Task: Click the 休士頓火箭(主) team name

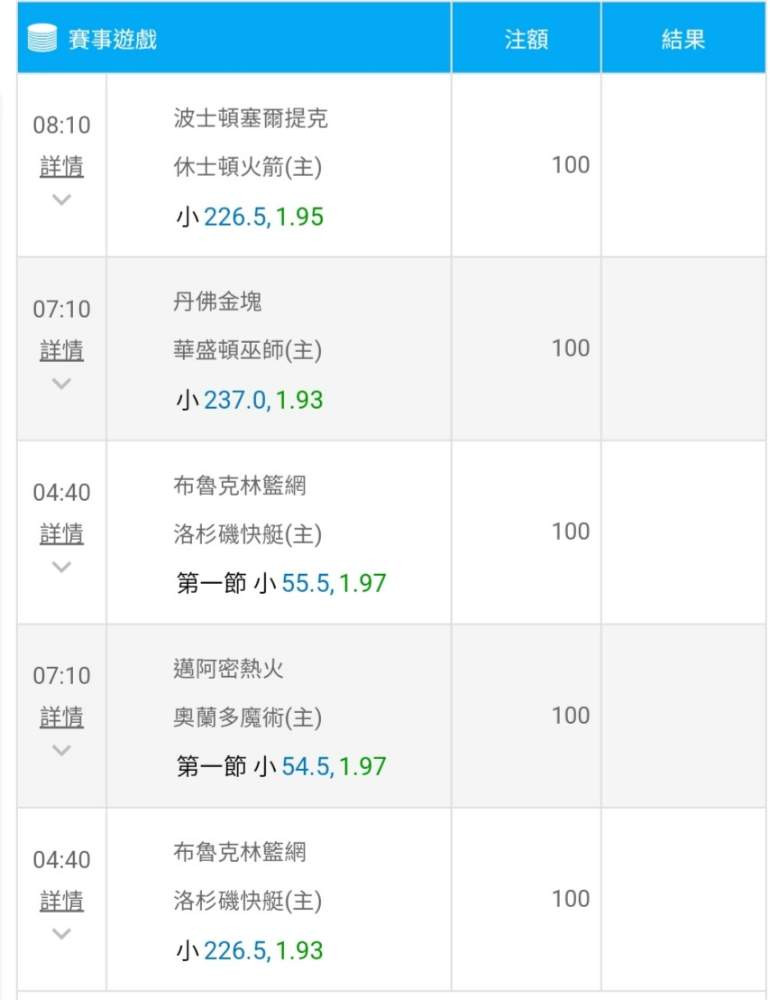Action: pyautogui.click(x=247, y=167)
